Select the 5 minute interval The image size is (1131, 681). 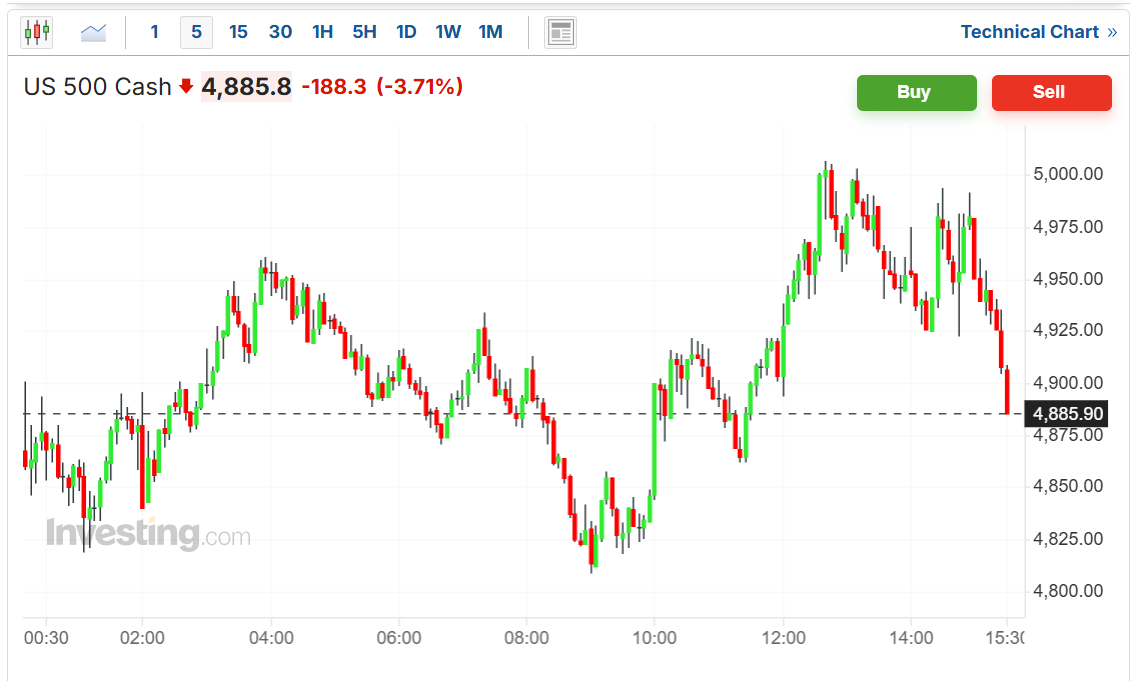pyautogui.click(x=196, y=32)
